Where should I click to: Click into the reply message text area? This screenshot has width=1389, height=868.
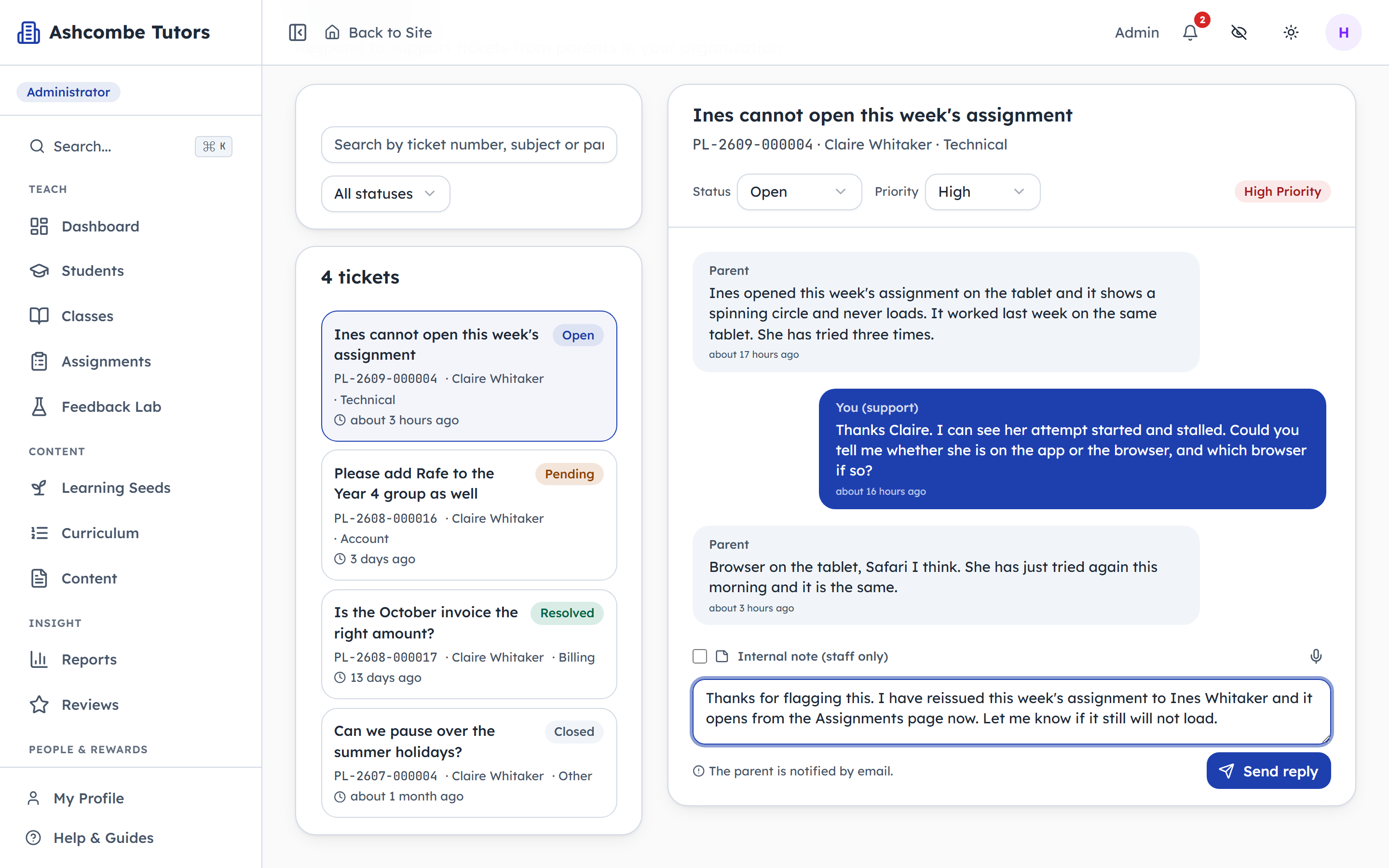click(x=1011, y=711)
